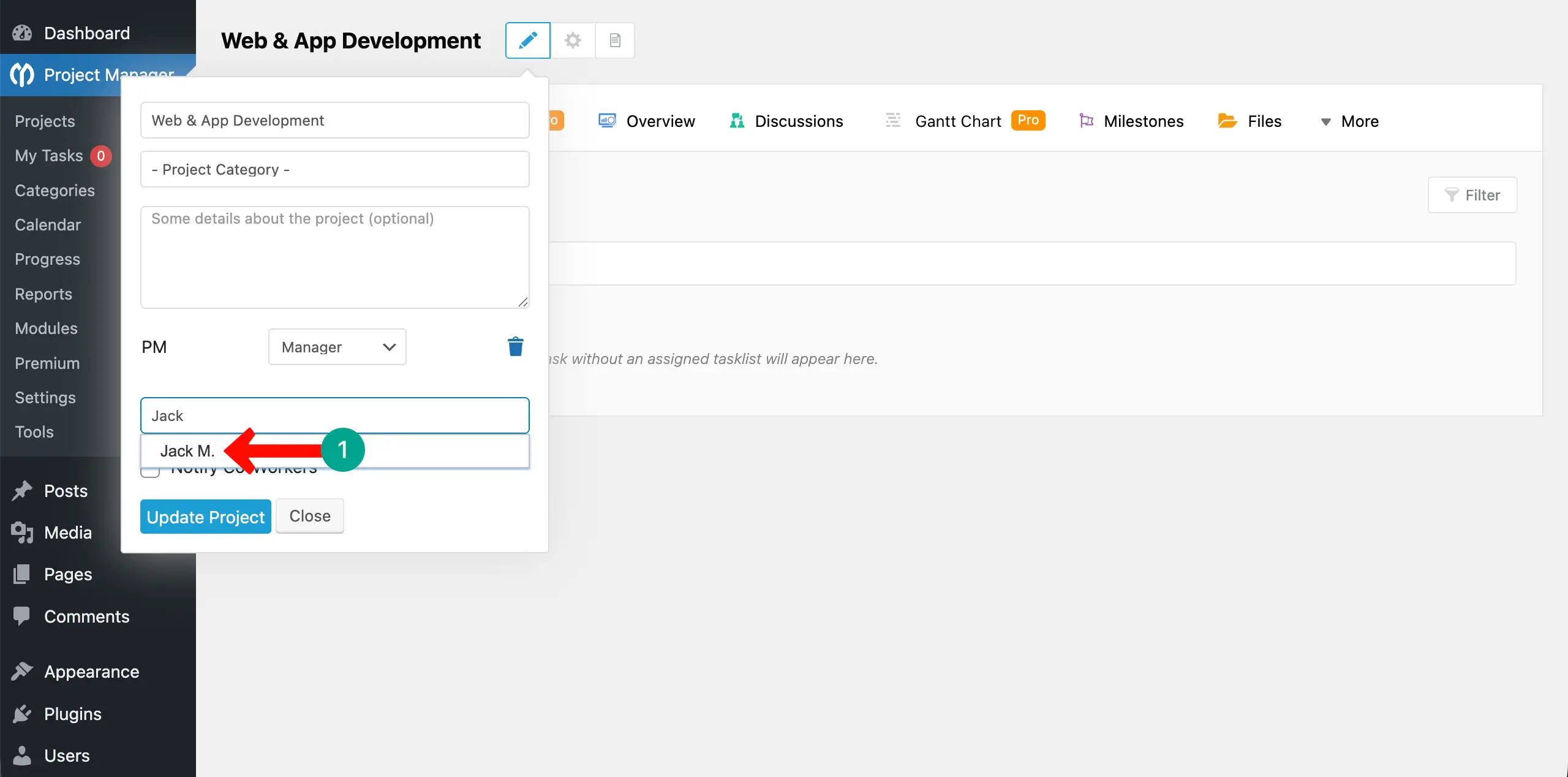Delete PM user with trash icon
The image size is (1568, 777).
(x=515, y=347)
